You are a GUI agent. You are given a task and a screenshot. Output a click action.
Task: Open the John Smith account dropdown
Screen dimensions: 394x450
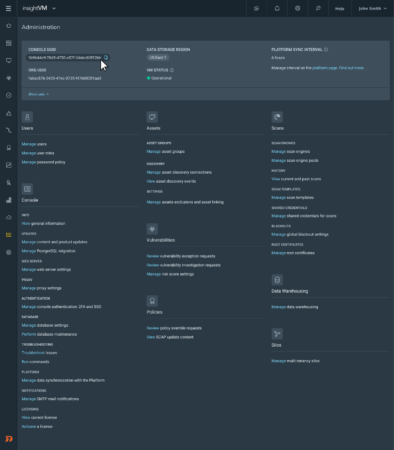pos(372,8)
